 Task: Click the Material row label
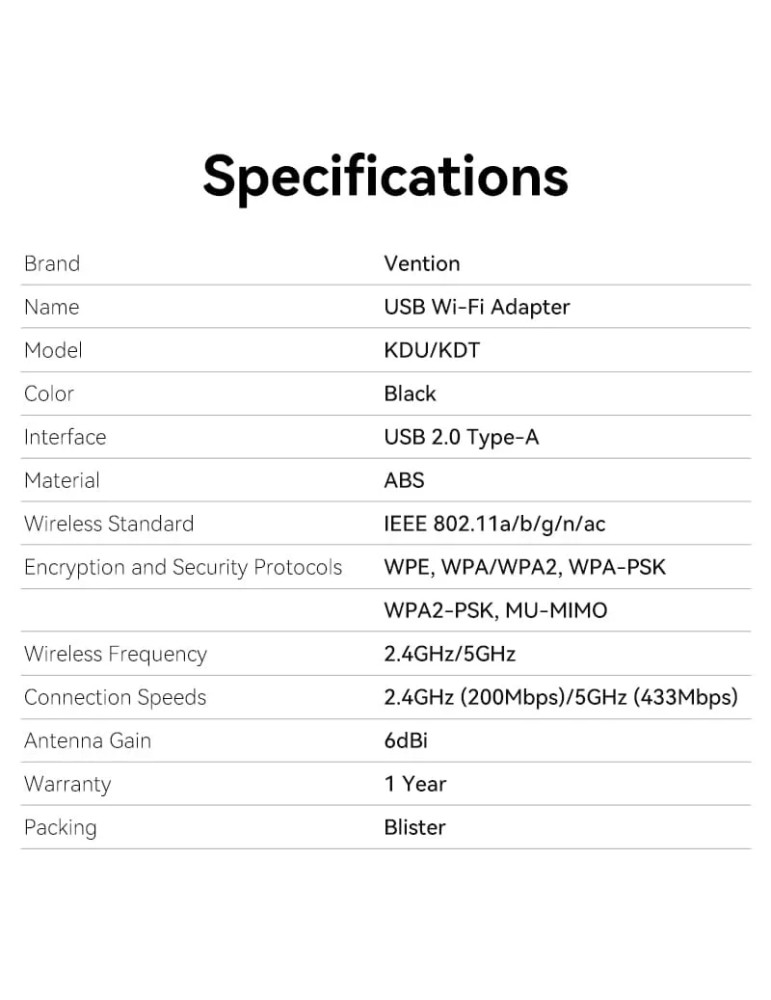coord(62,481)
